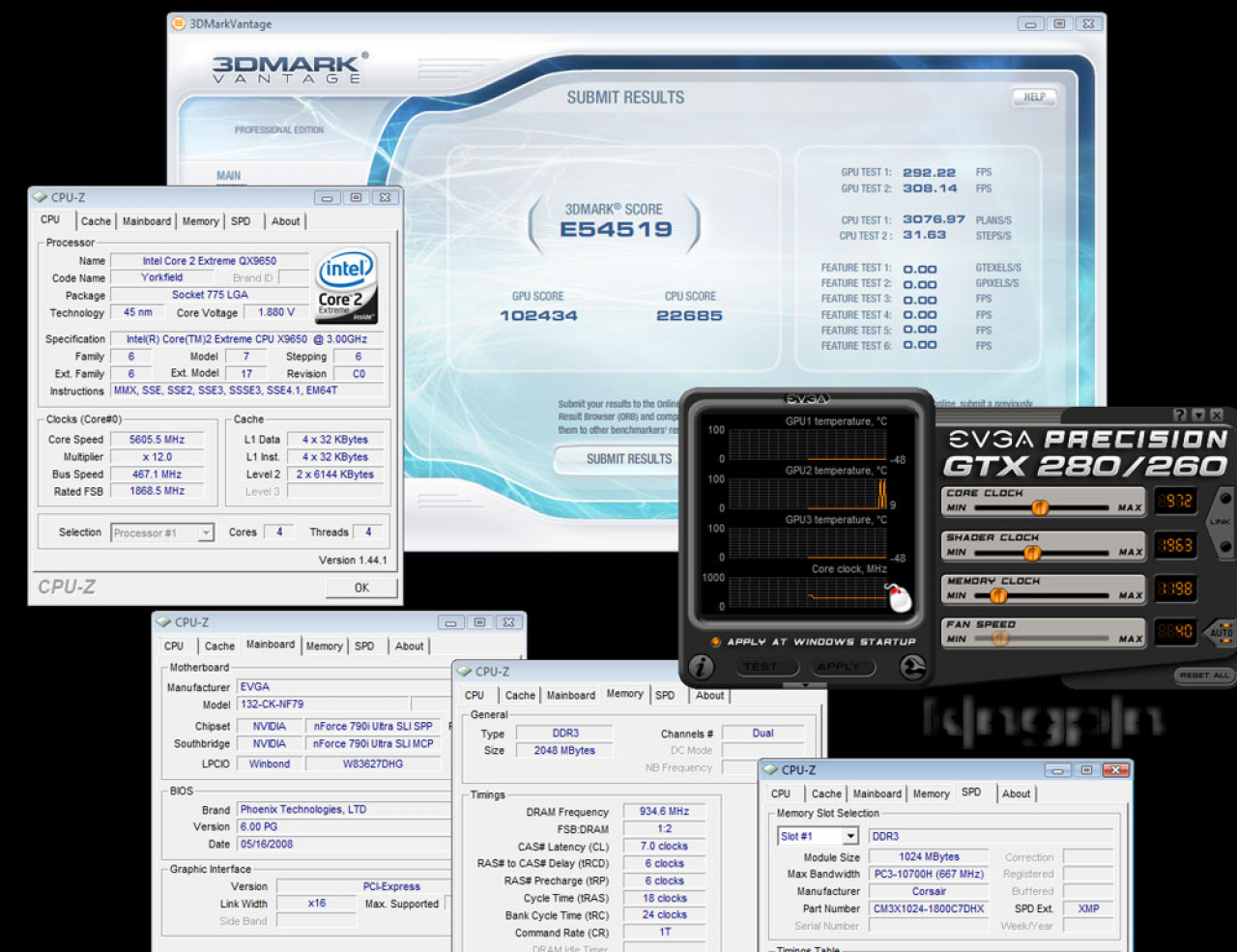Click title bar icon of CPU-Z processor window
Viewport: 1237px width, 952px height.
40,197
